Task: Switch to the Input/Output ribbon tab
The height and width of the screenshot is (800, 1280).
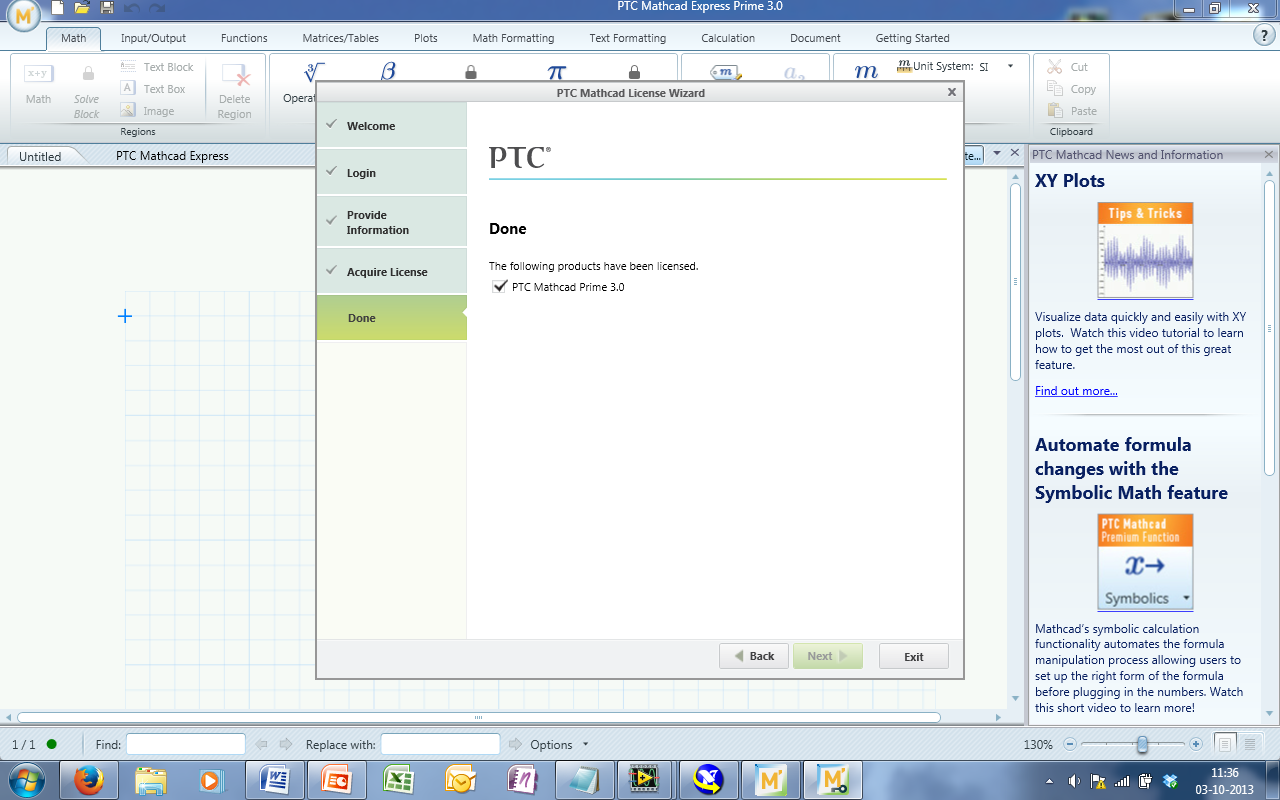Action: pos(153,38)
